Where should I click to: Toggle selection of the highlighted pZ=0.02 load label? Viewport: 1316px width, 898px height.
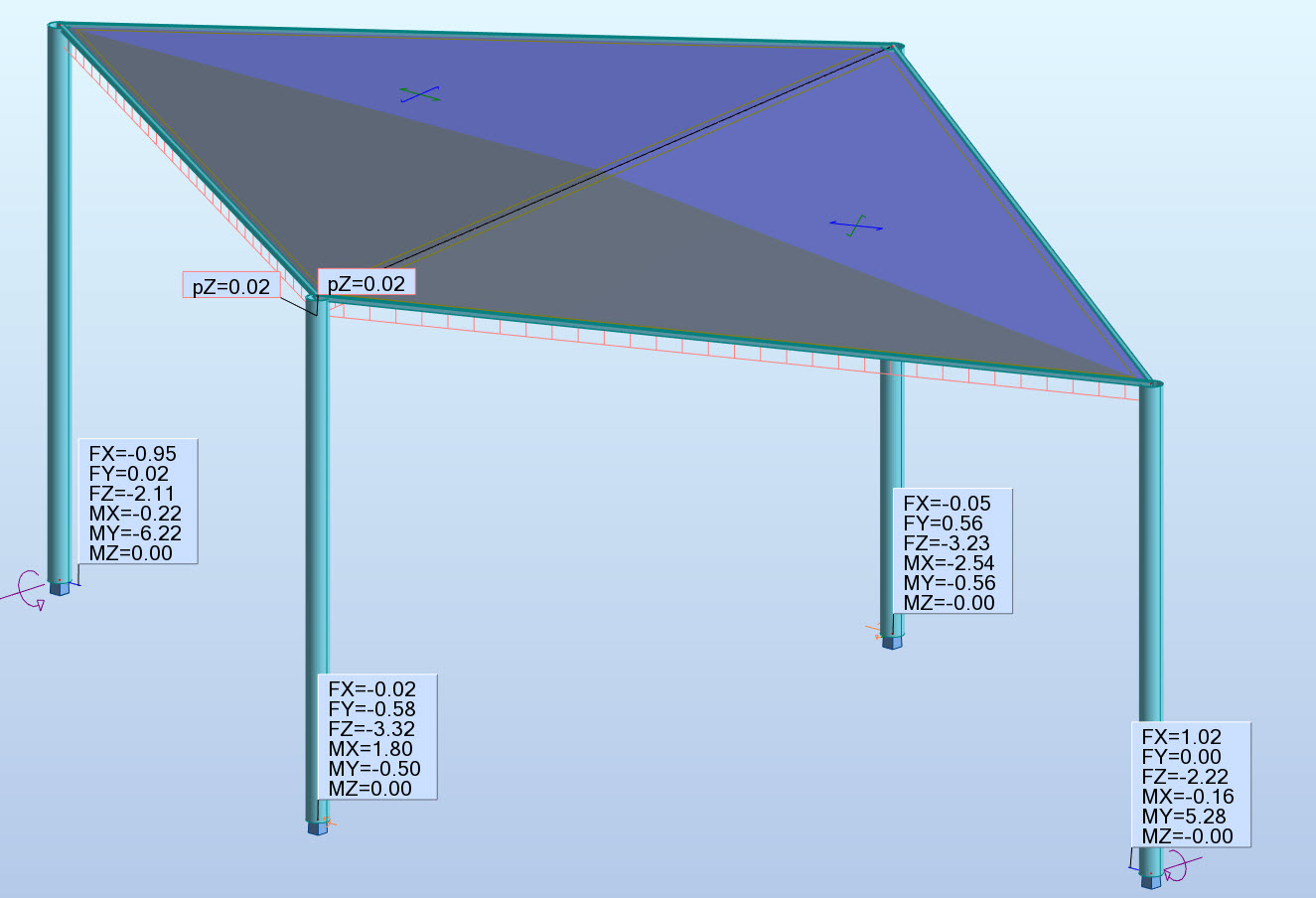tap(367, 282)
